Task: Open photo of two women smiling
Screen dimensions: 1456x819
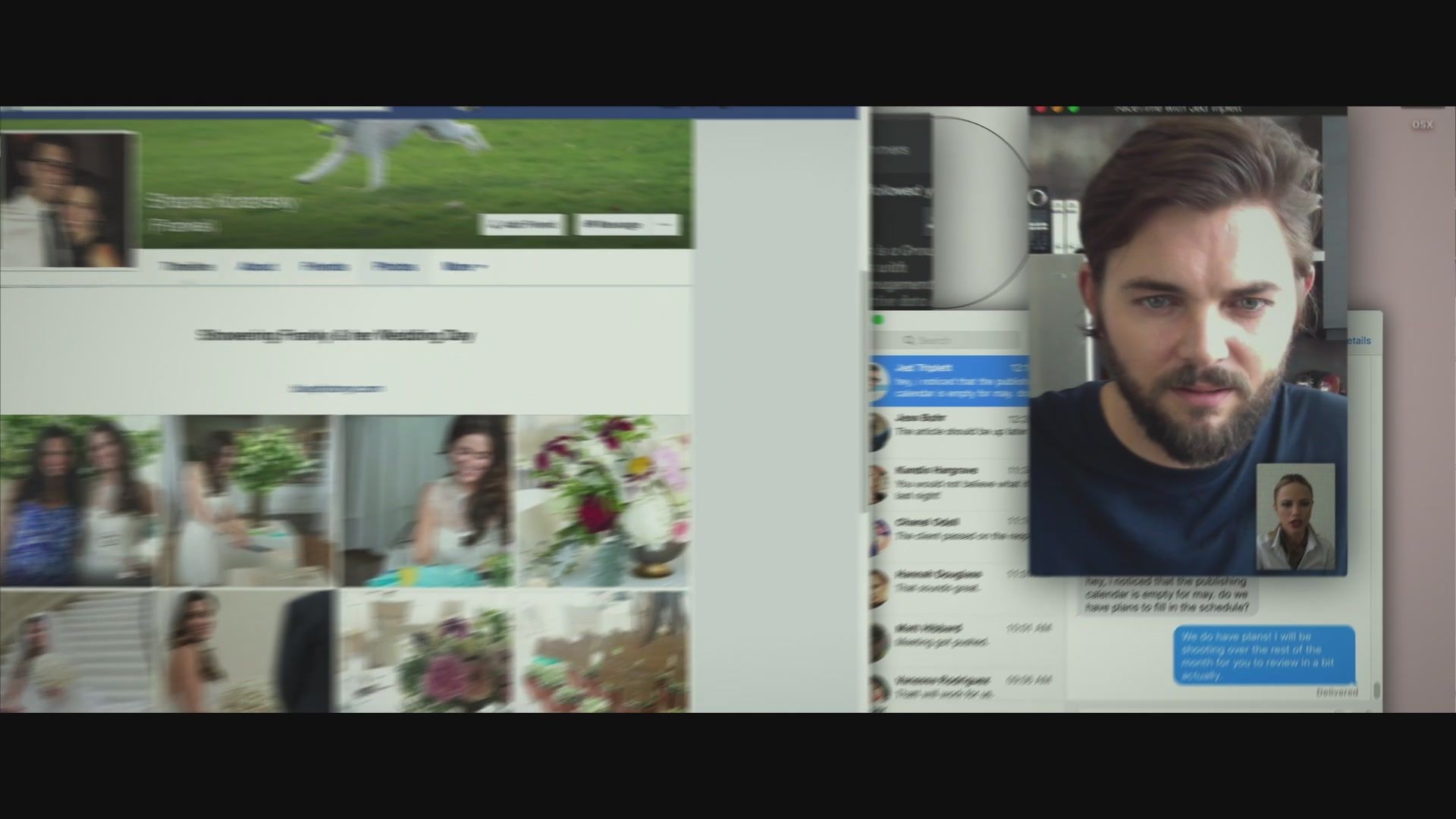Action: click(x=80, y=500)
